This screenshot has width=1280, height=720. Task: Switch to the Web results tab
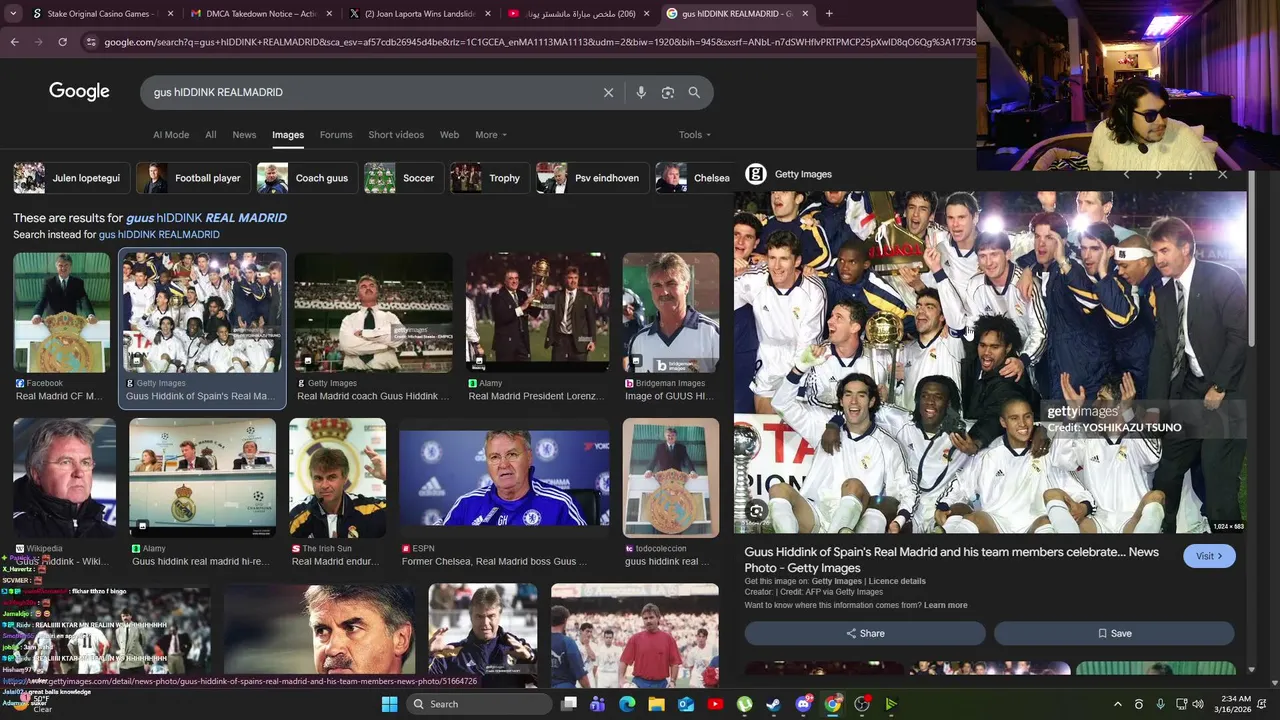(x=450, y=135)
